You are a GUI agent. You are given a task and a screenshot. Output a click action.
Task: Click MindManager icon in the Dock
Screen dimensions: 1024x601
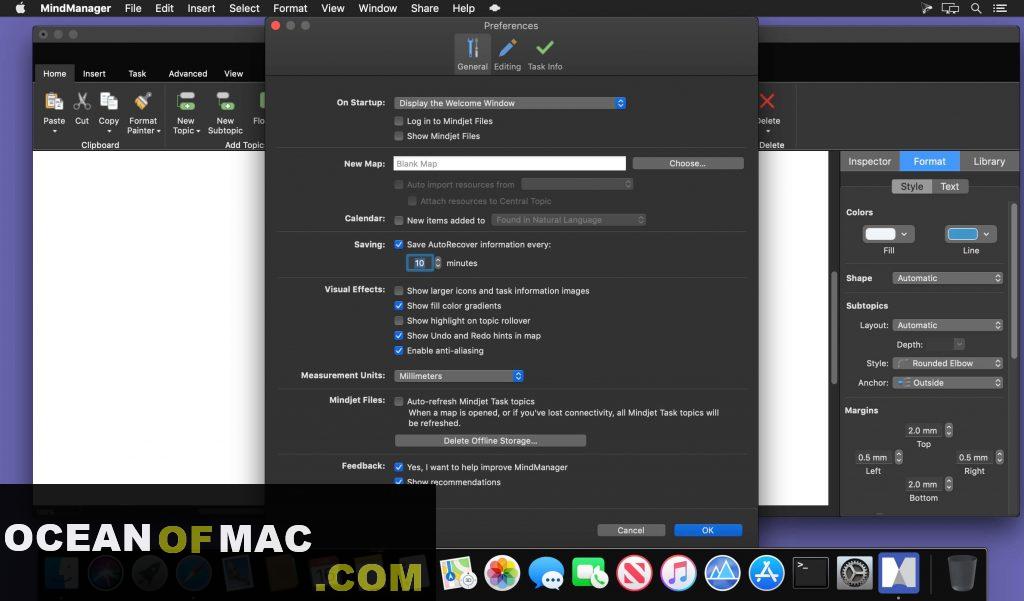pos(899,573)
